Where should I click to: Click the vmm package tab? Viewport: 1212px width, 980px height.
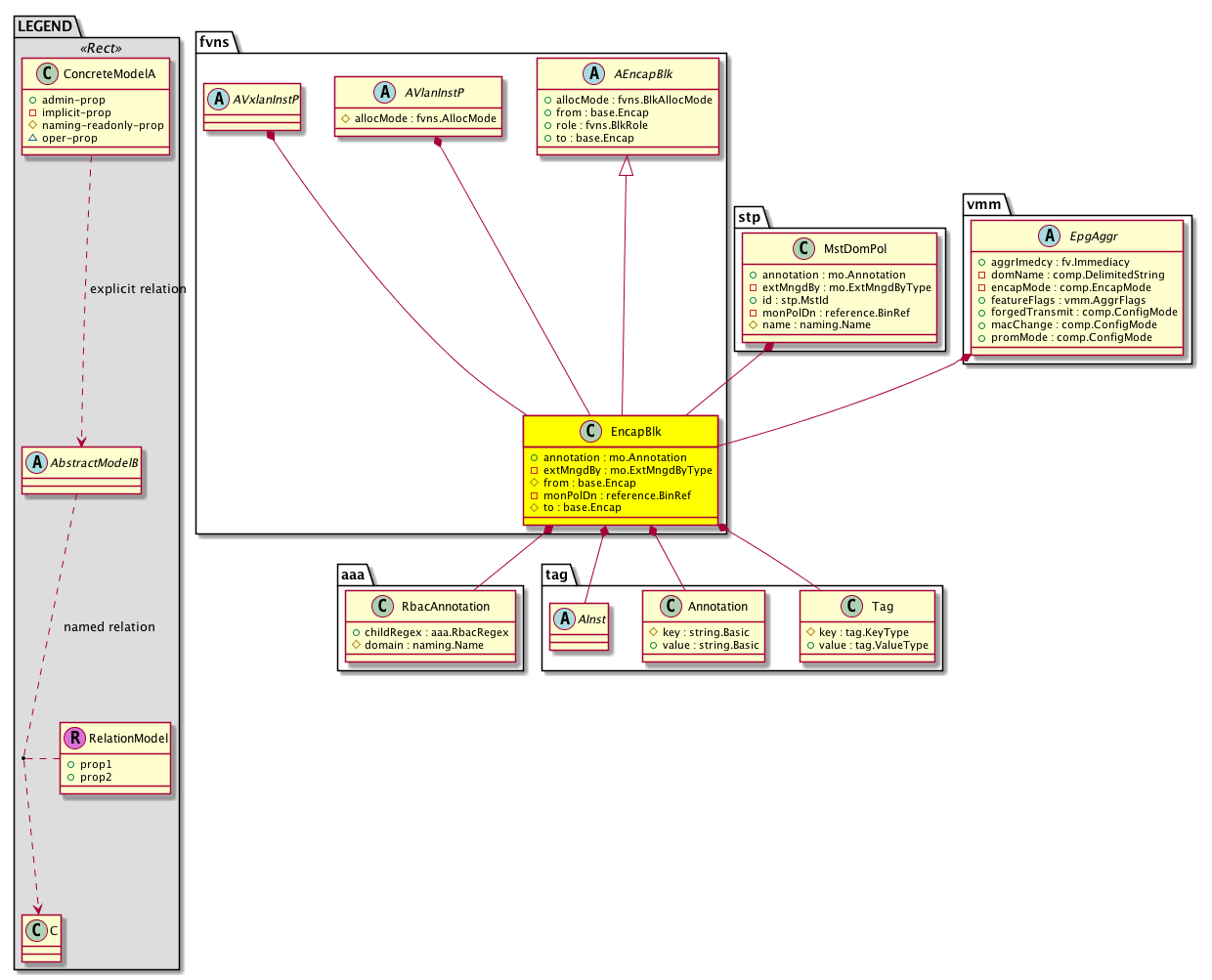(x=982, y=204)
